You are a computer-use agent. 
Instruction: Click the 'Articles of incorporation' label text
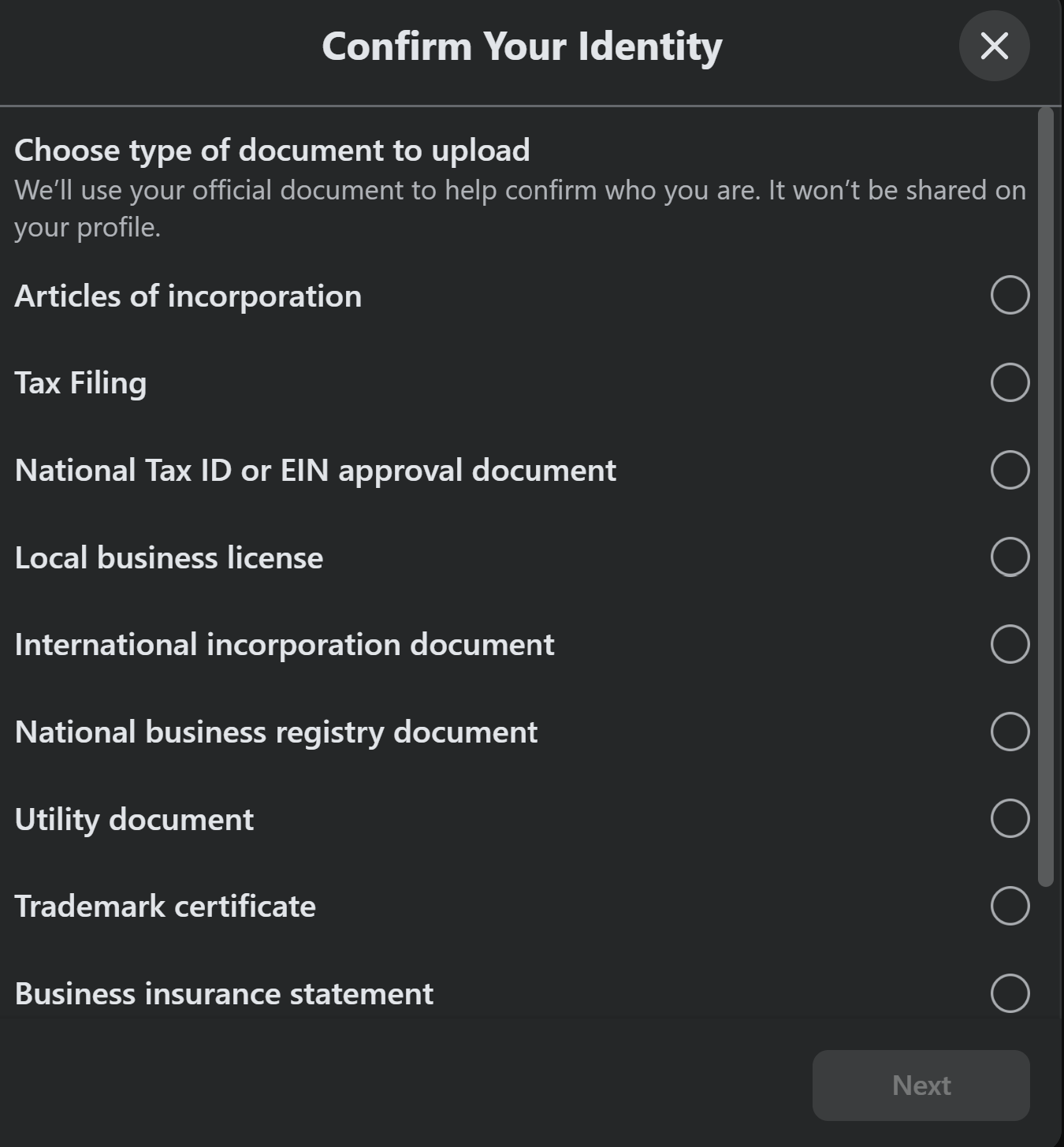click(188, 296)
